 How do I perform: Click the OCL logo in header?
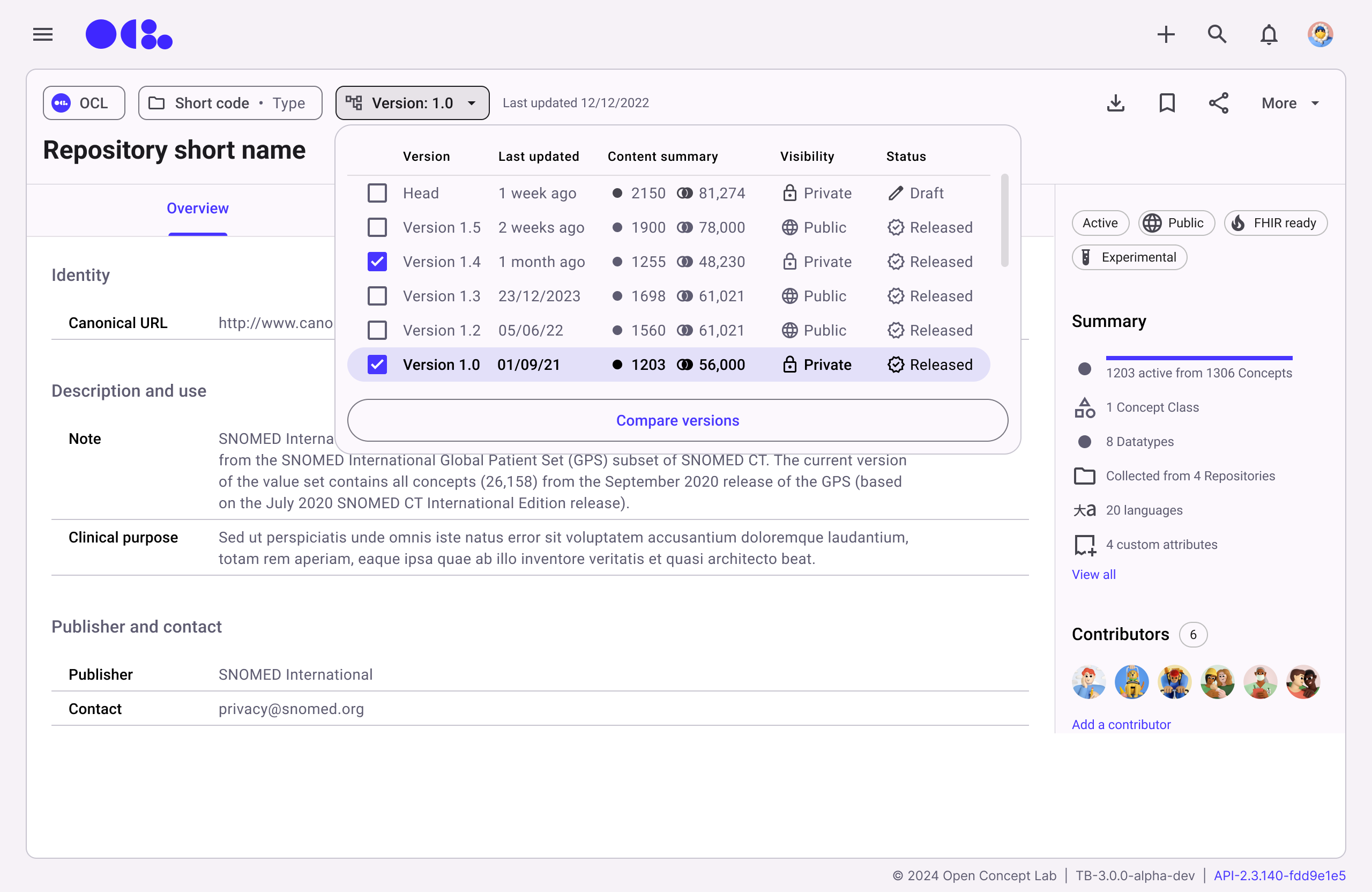coord(129,35)
